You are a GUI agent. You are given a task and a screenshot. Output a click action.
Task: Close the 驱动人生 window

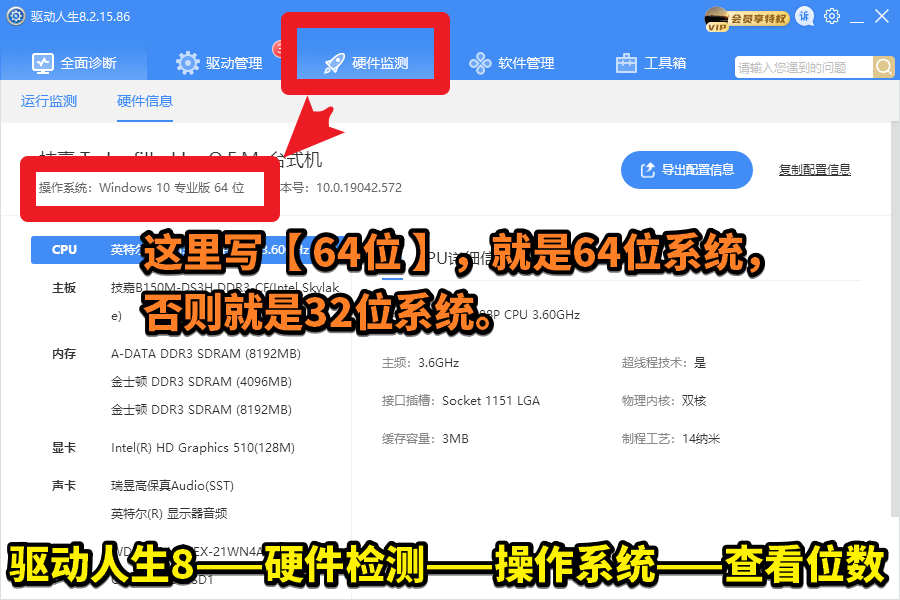click(x=882, y=16)
